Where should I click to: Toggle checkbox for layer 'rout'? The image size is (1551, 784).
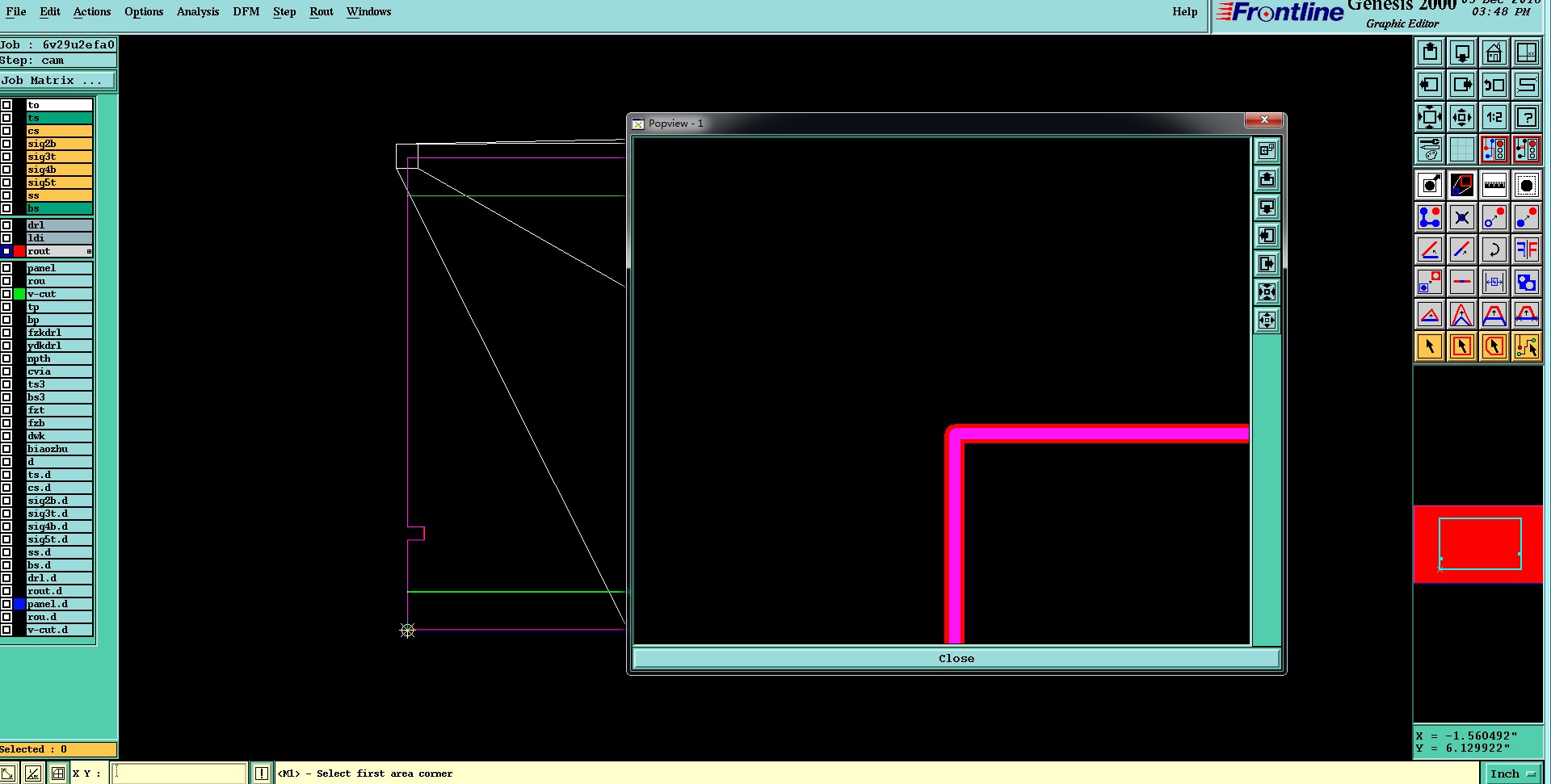tap(6, 251)
